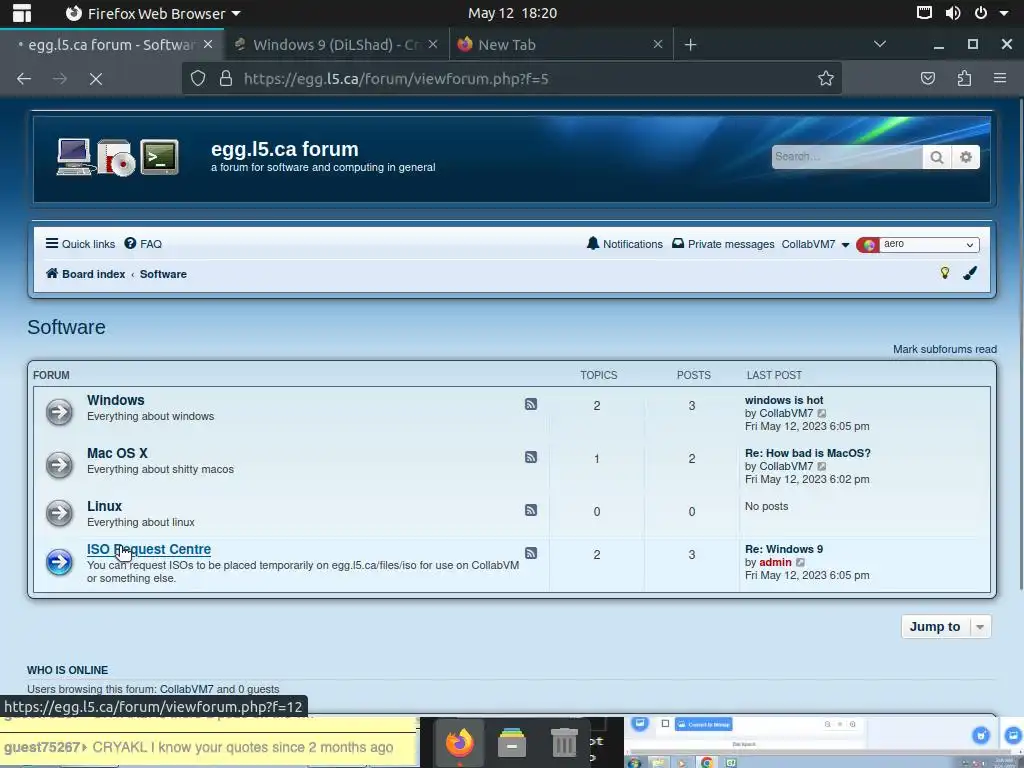Open the FAQ link
1024x768 pixels.
pos(143,244)
